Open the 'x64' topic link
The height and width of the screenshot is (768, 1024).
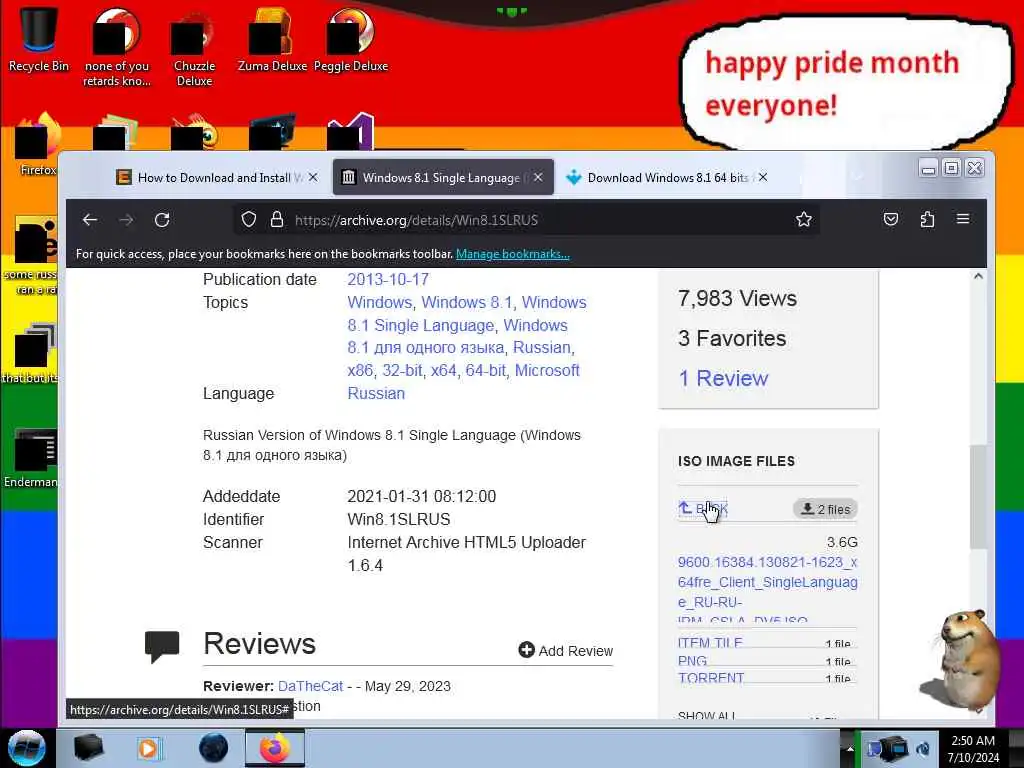click(x=443, y=370)
